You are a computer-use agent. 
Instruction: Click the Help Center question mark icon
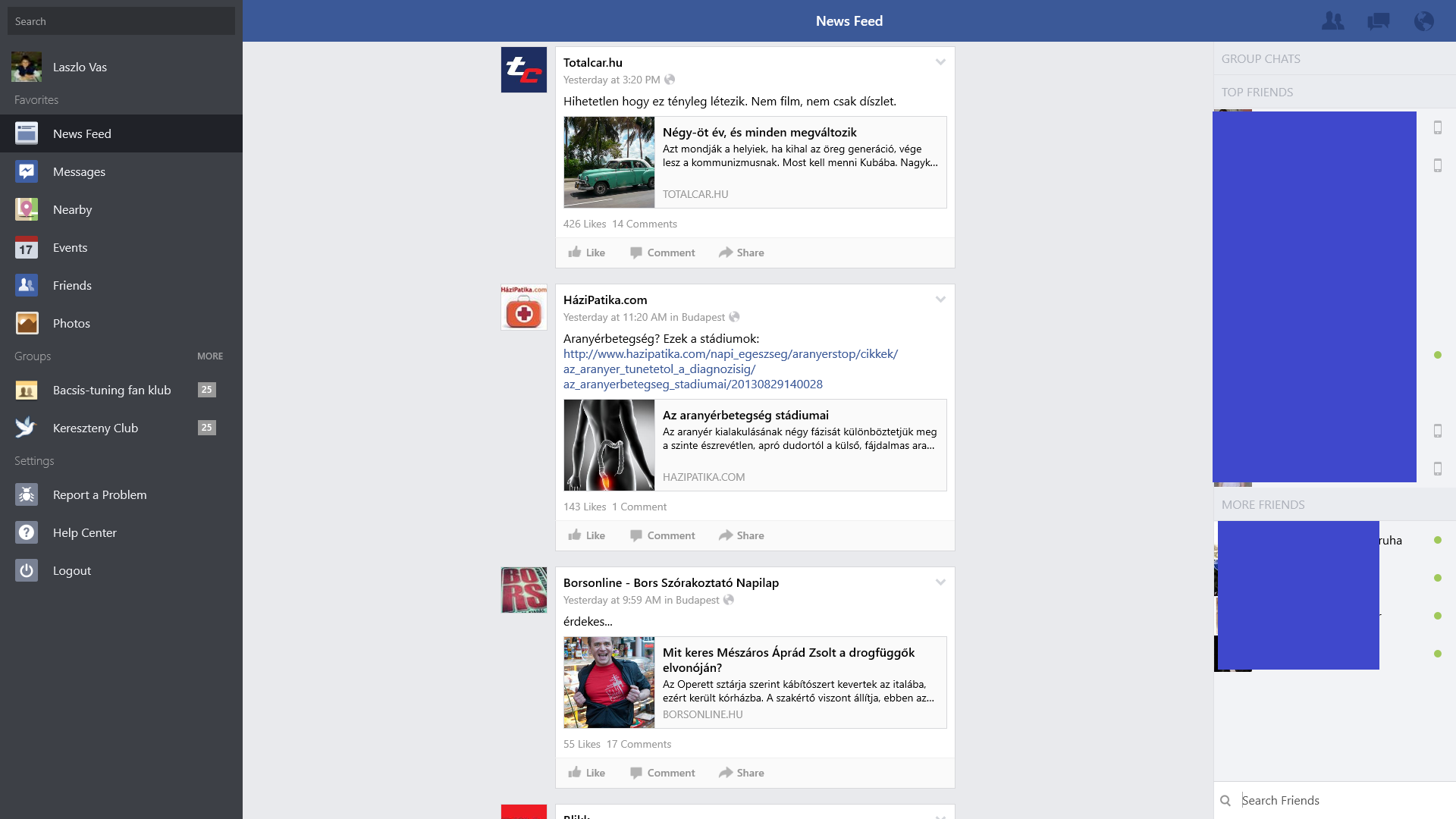click(27, 532)
